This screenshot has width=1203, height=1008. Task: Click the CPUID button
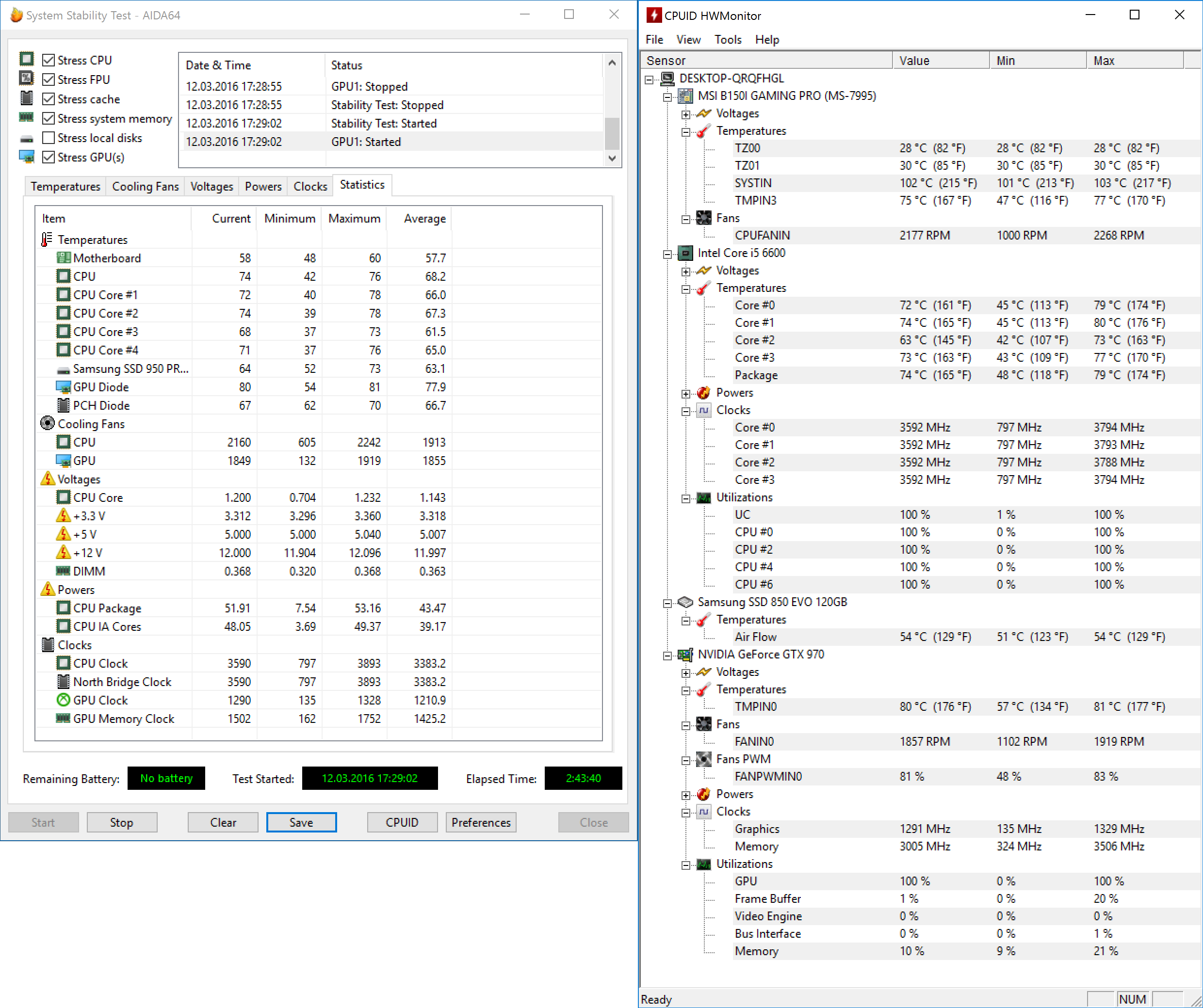[402, 822]
